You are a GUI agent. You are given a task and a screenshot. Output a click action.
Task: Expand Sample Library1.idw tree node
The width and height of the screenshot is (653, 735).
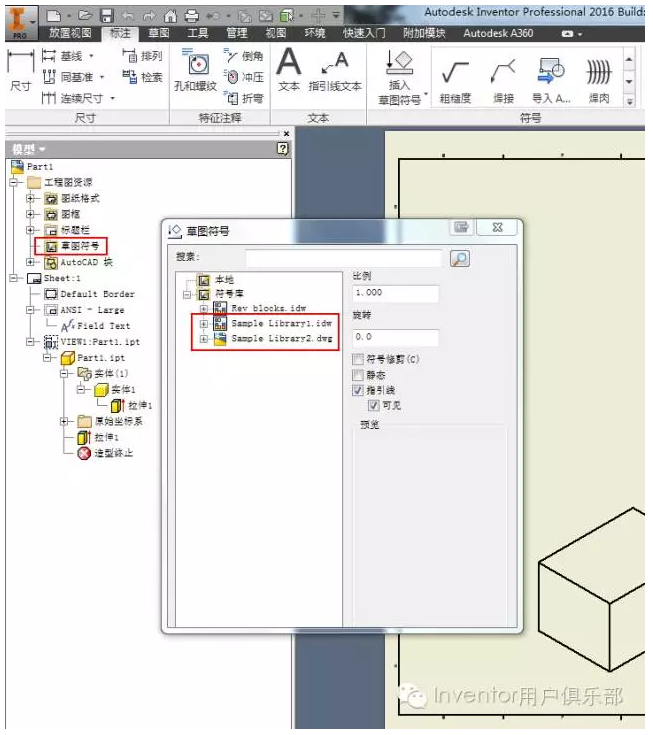(204, 324)
